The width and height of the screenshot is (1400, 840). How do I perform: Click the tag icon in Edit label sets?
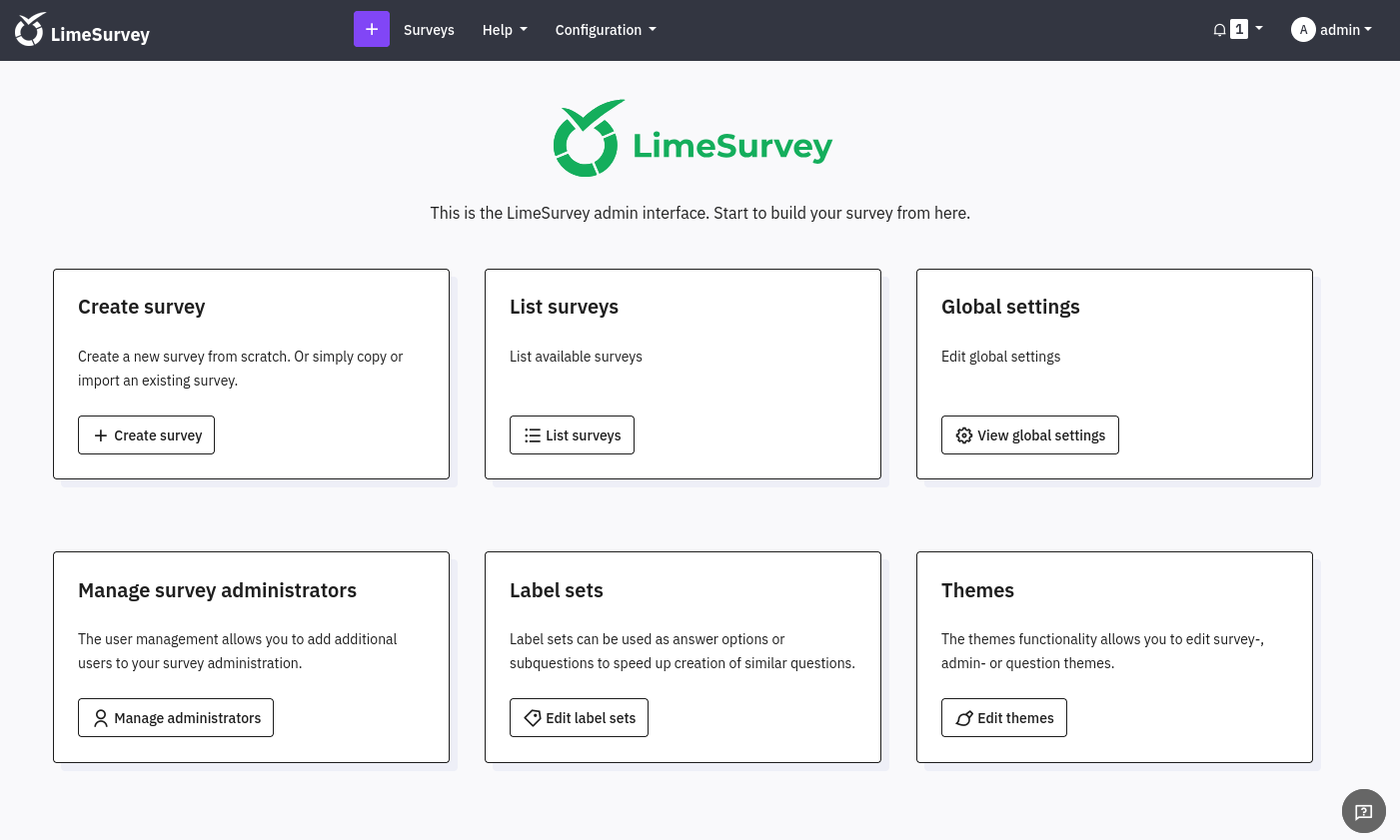[533, 718]
